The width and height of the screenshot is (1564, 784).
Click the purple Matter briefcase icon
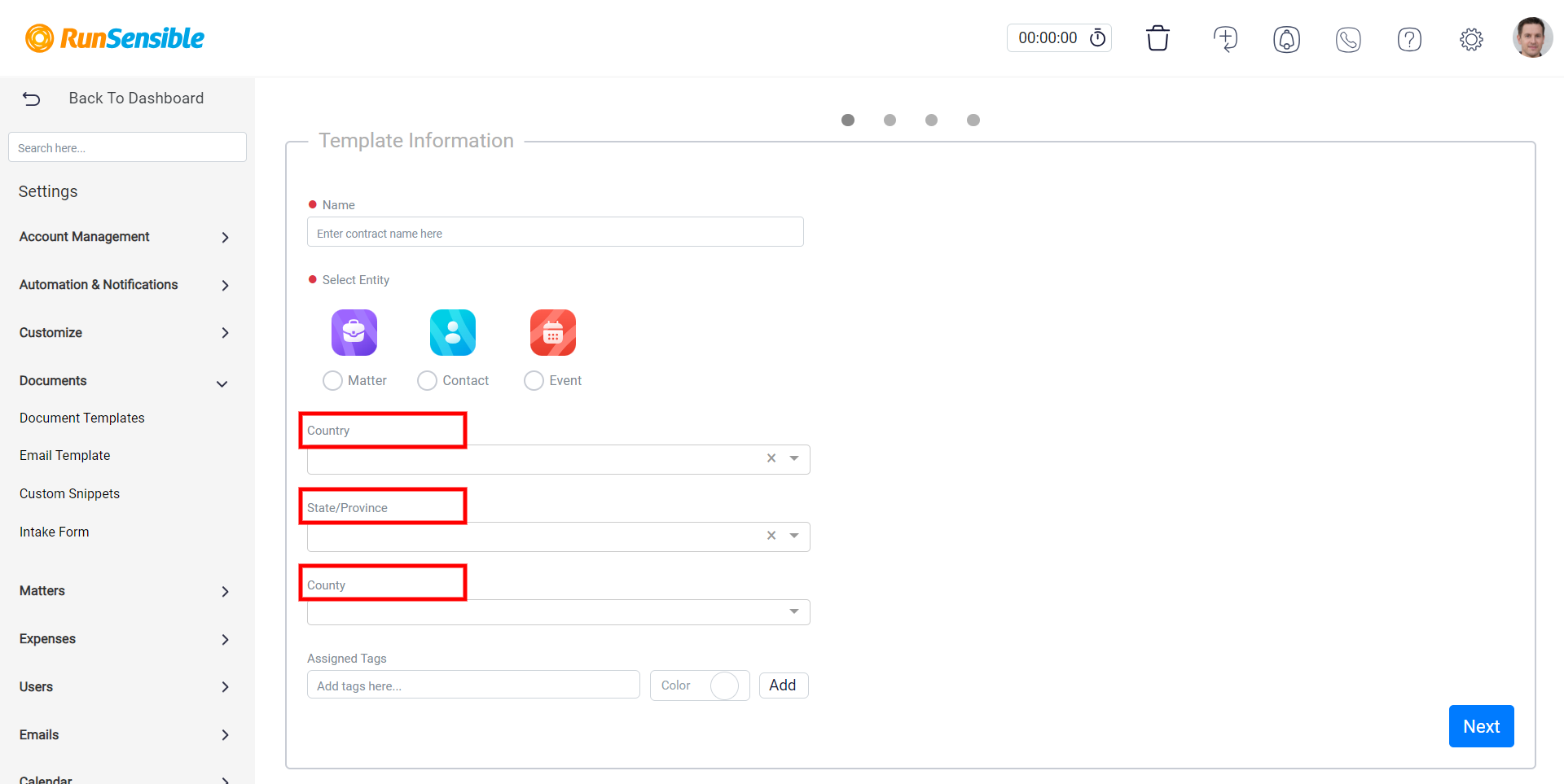tap(354, 332)
